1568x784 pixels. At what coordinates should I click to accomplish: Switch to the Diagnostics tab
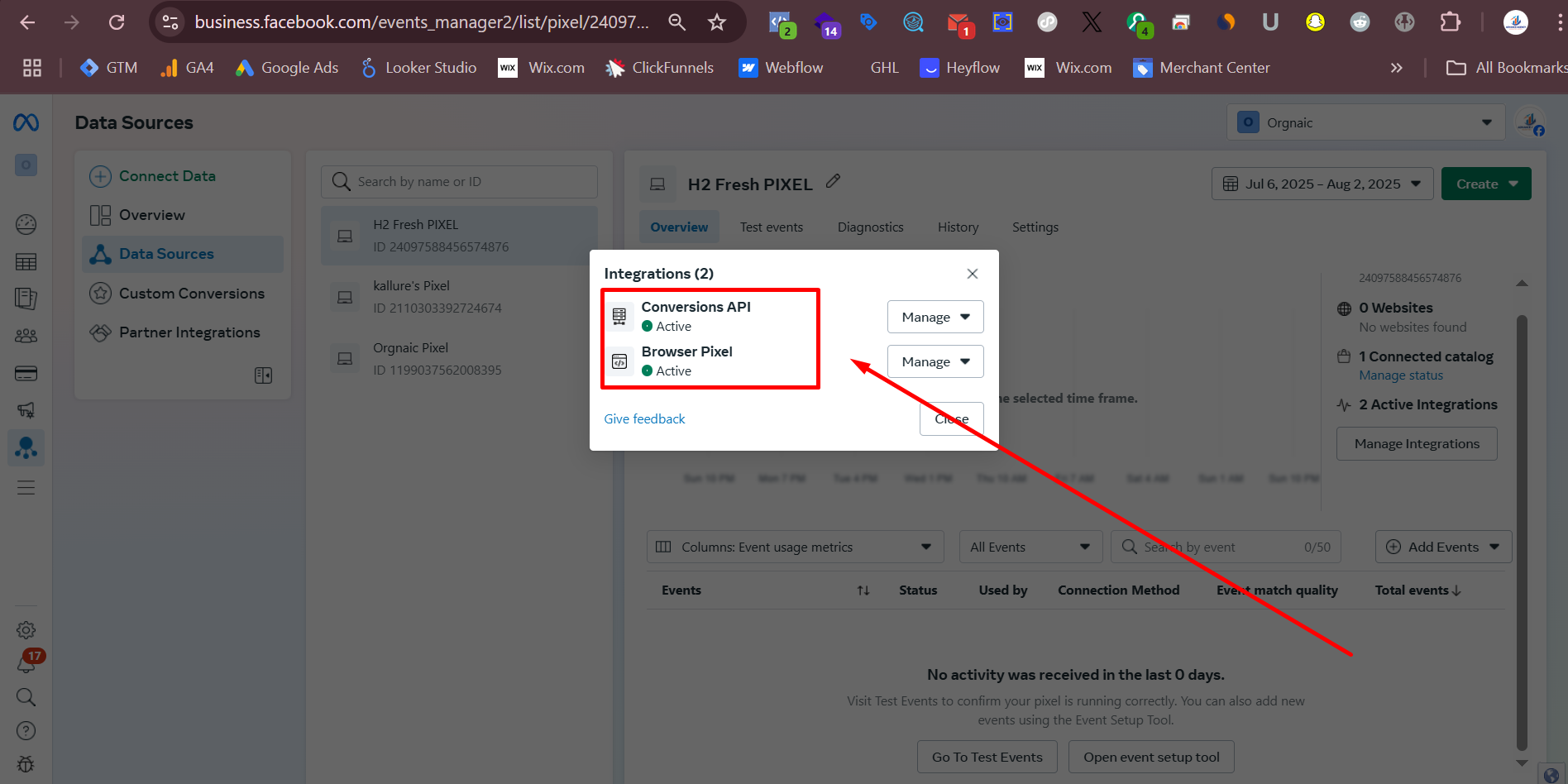tap(870, 227)
